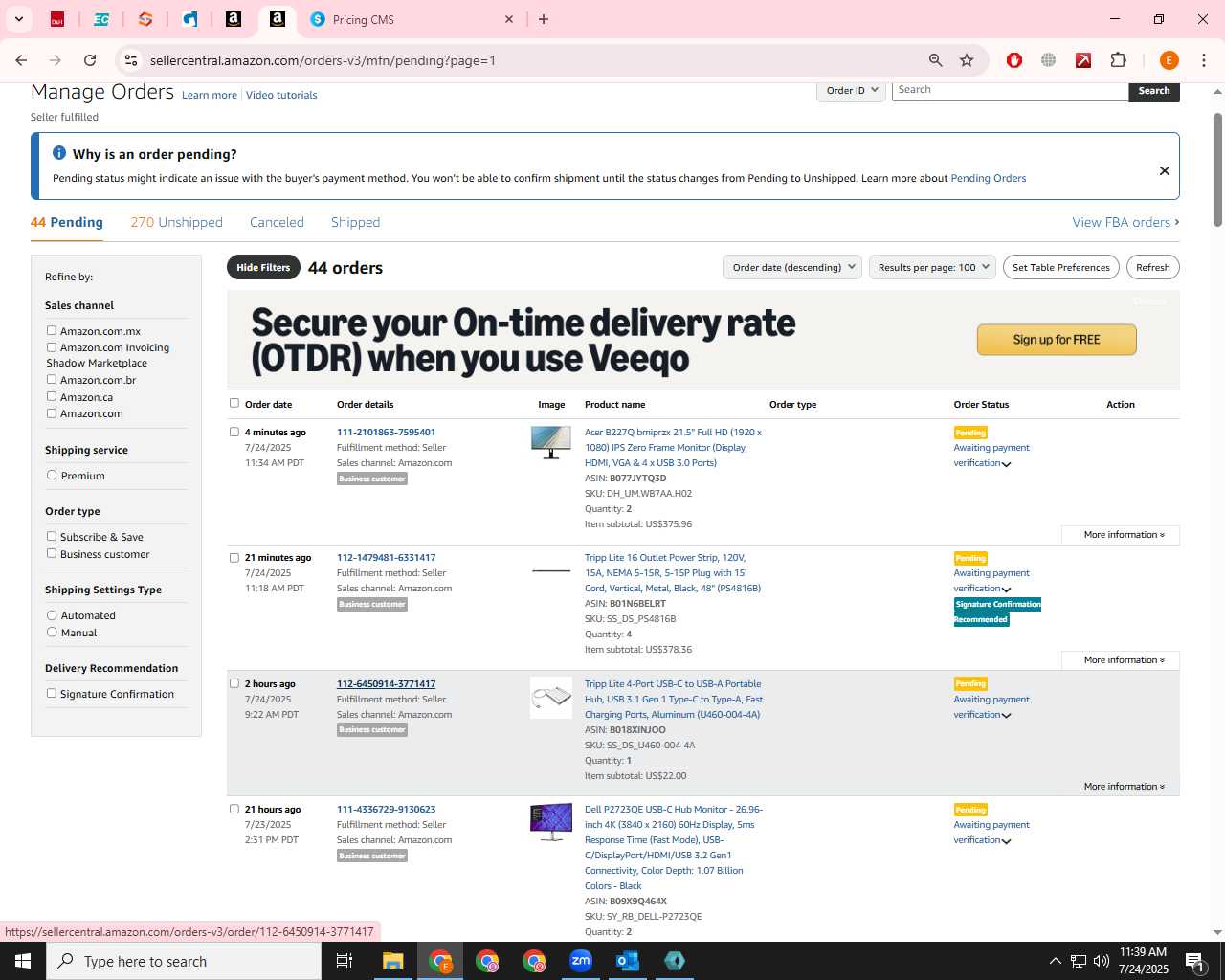Open order 112-6450914-3771417 details

(x=386, y=684)
